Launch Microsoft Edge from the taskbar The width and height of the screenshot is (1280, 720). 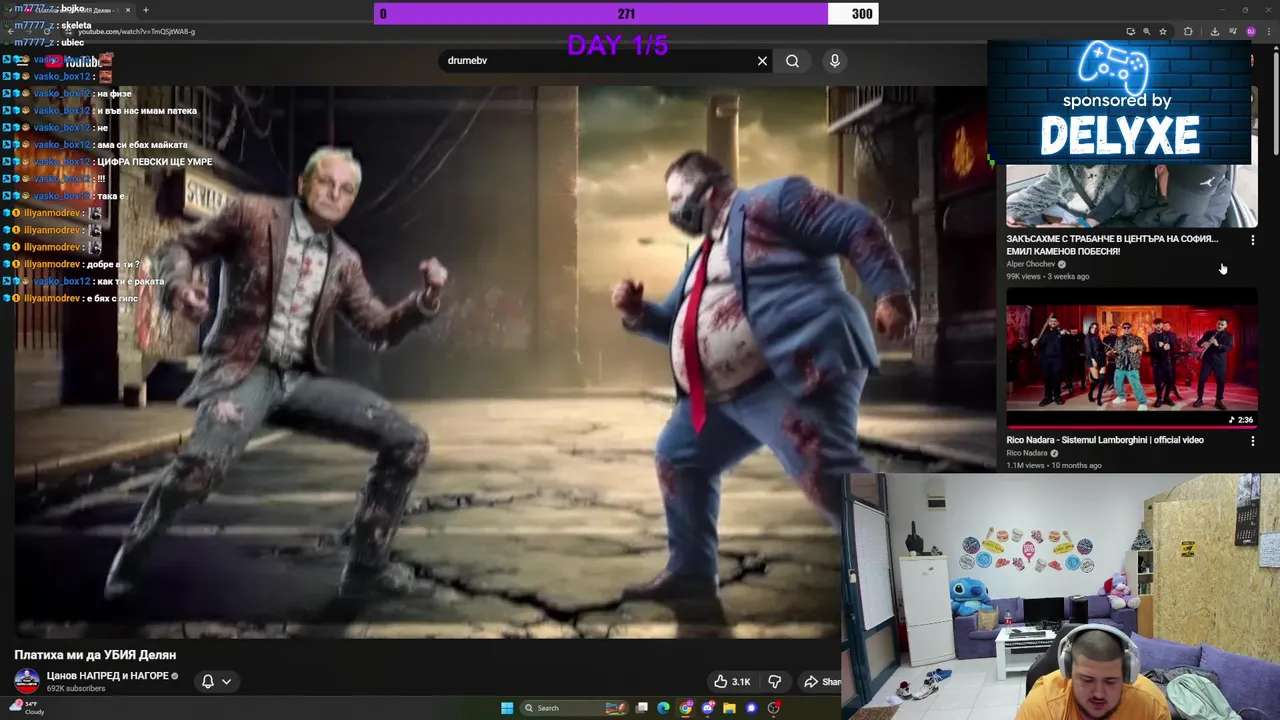(x=663, y=708)
